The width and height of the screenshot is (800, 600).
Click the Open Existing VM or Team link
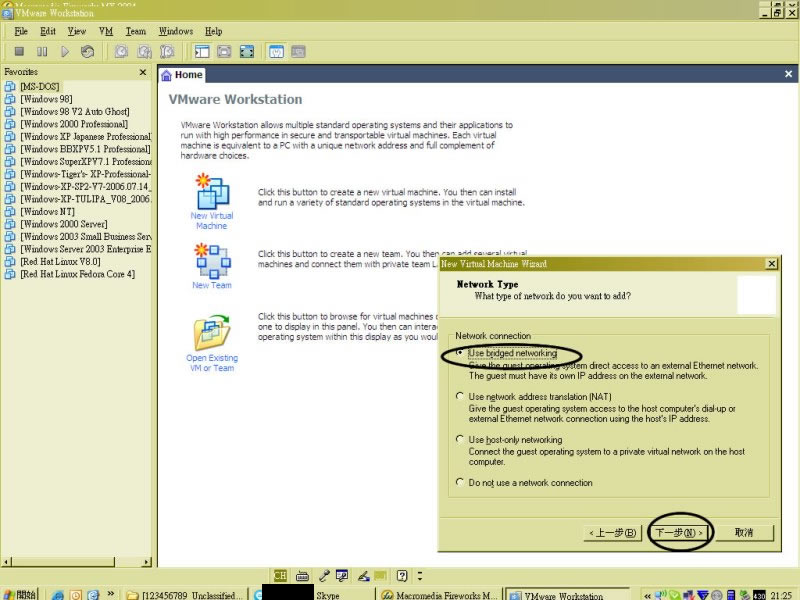pyautogui.click(x=212, y=363)
